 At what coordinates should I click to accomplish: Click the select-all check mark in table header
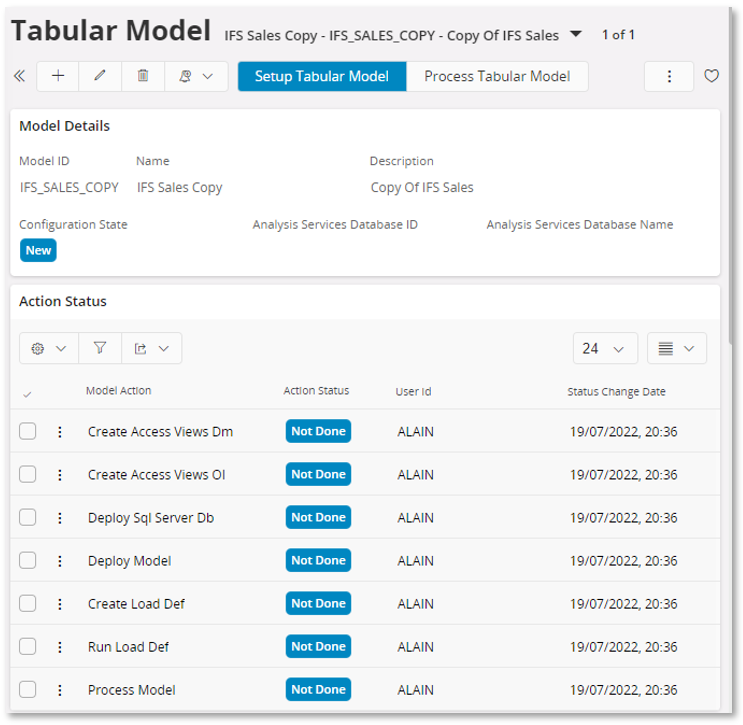27,394
